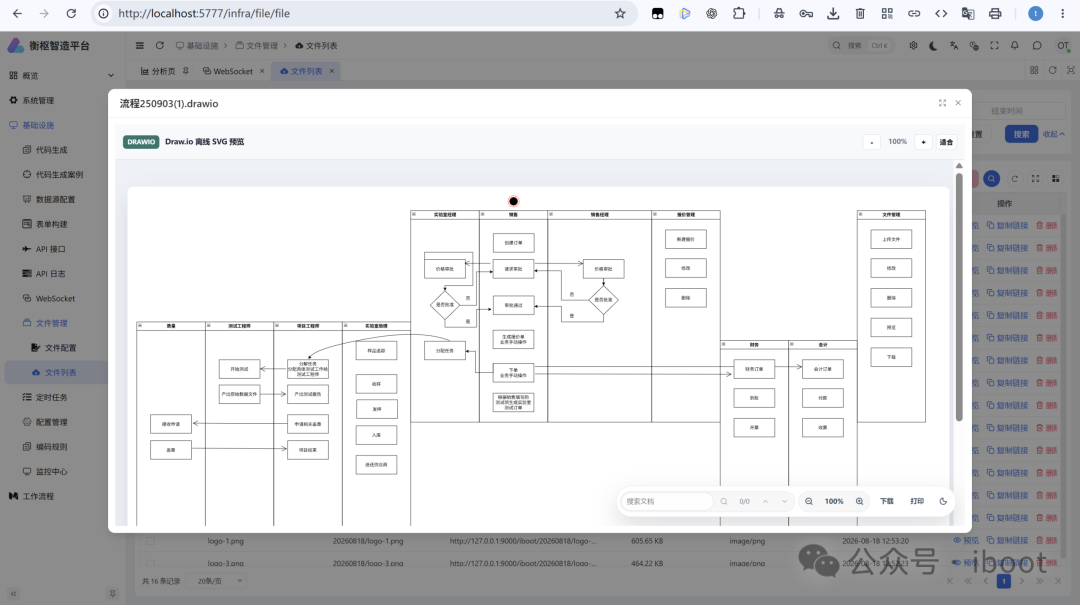Image resolution: width=1080 pixels, height=605 pixels.
Task: Toggle the header dark mode moon icon
Action: pos(933,45)
